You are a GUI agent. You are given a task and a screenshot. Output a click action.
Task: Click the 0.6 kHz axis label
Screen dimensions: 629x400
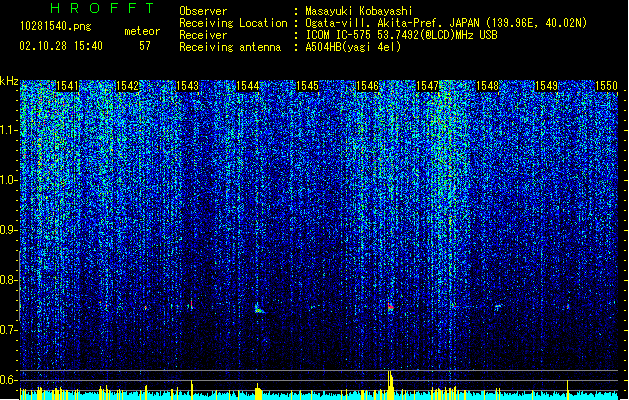(x=9, y=380)
